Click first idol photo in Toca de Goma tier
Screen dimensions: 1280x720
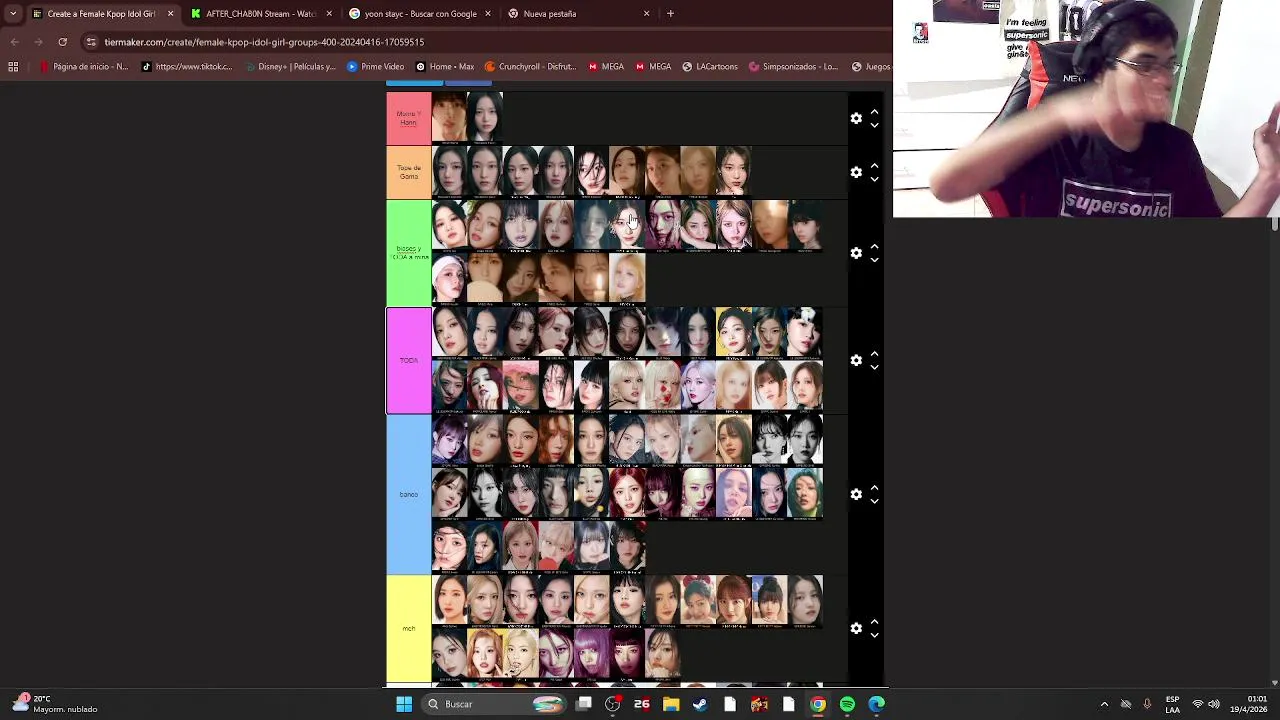[x=449, y=172]
